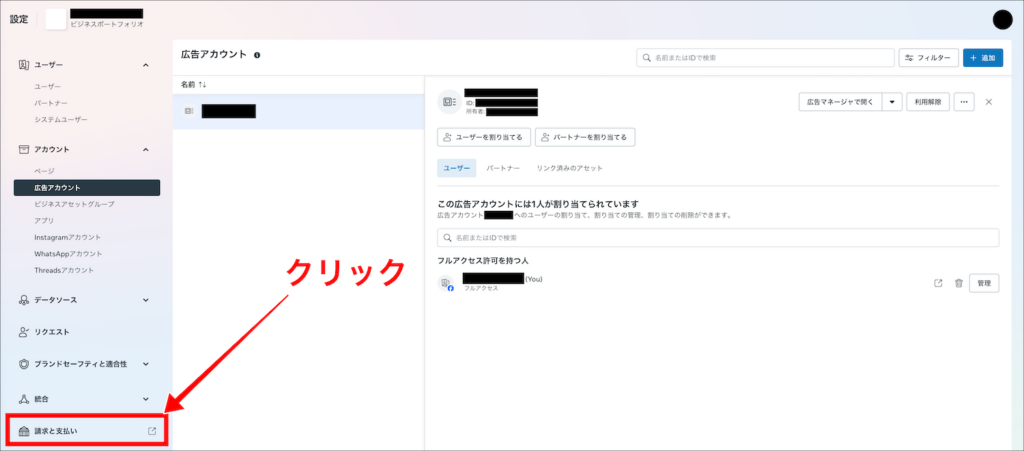Open Instagramアカウント in sidebar
The width and height of the screenshot is (1024, 451).
[68, 238]
